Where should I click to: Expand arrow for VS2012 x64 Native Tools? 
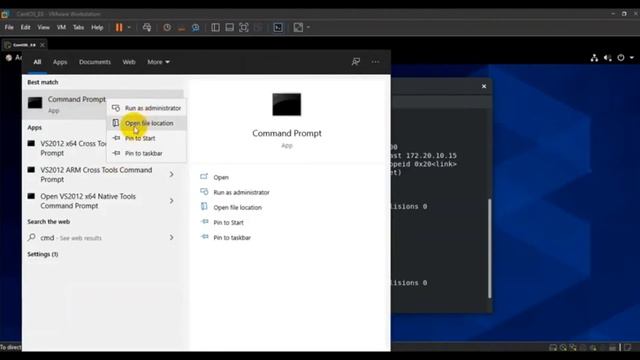pyautogui.click(x=171, y=201)
